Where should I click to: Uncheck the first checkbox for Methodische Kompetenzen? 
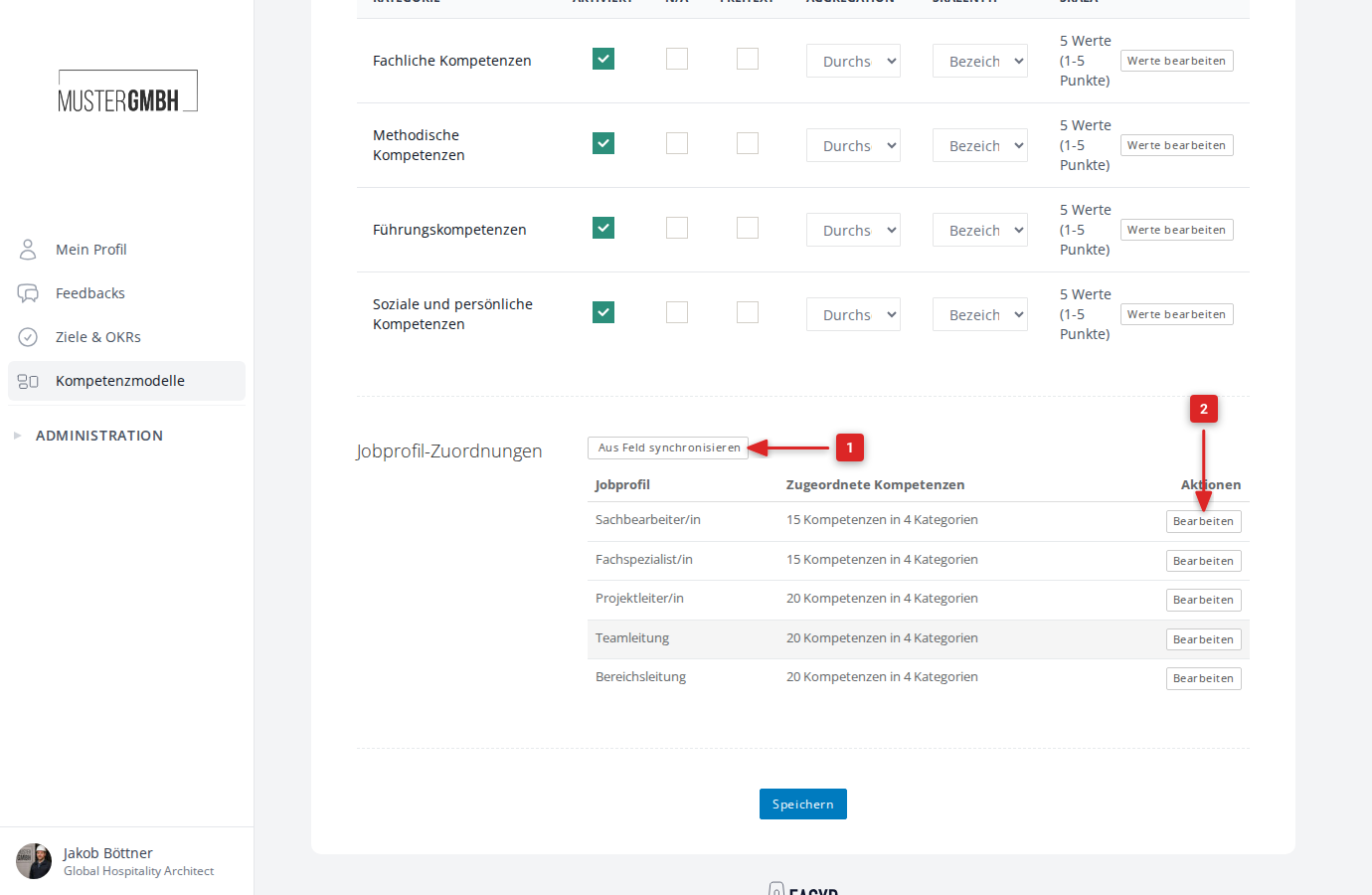[603, 143]
